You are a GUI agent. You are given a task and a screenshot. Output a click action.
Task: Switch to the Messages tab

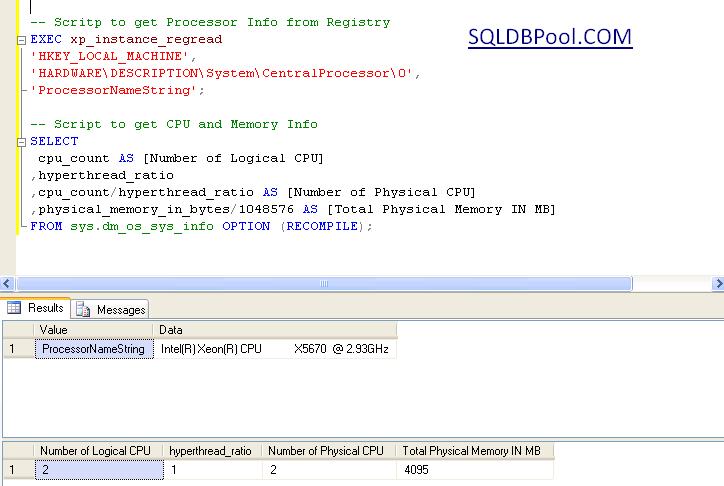[112, 310]
